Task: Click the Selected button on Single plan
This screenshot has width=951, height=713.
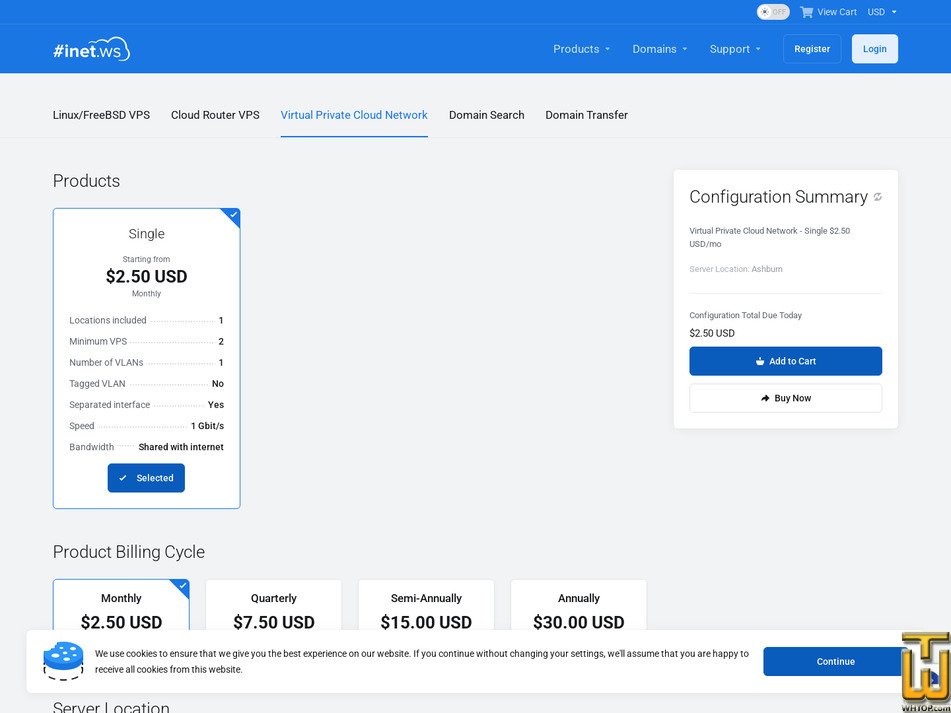Action: pyautogui.click(x=146, y=478)
